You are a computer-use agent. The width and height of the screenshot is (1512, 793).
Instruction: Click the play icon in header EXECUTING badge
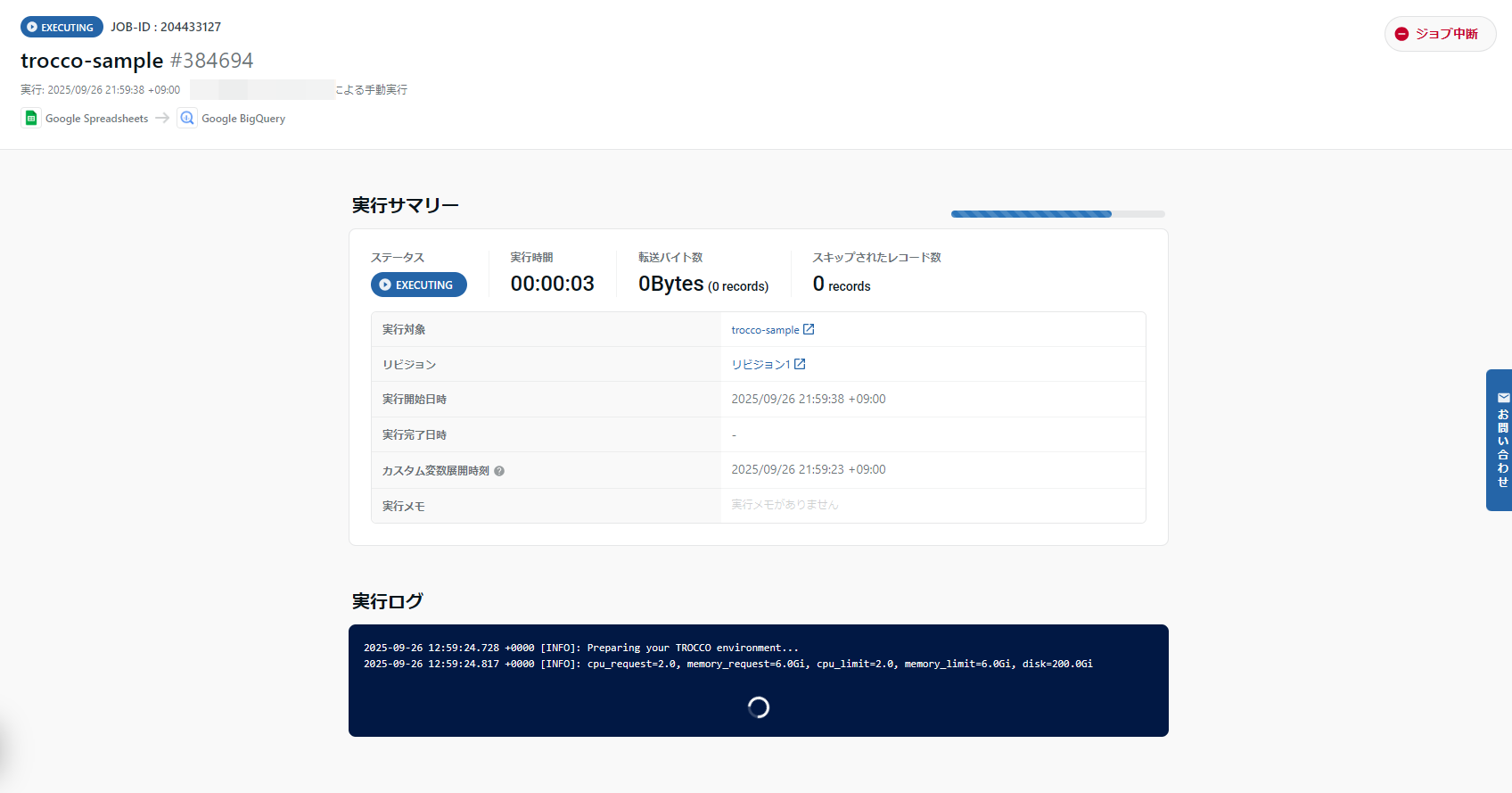32,27
